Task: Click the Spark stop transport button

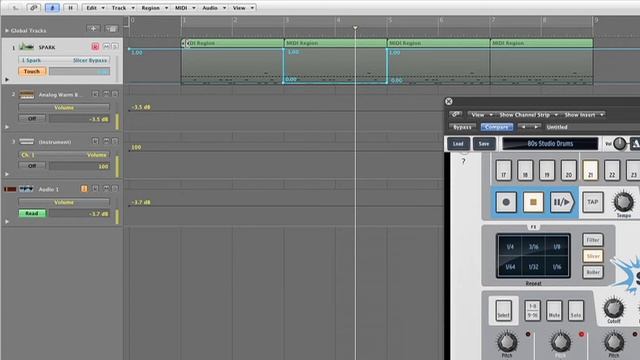Action: pos(533,202)
